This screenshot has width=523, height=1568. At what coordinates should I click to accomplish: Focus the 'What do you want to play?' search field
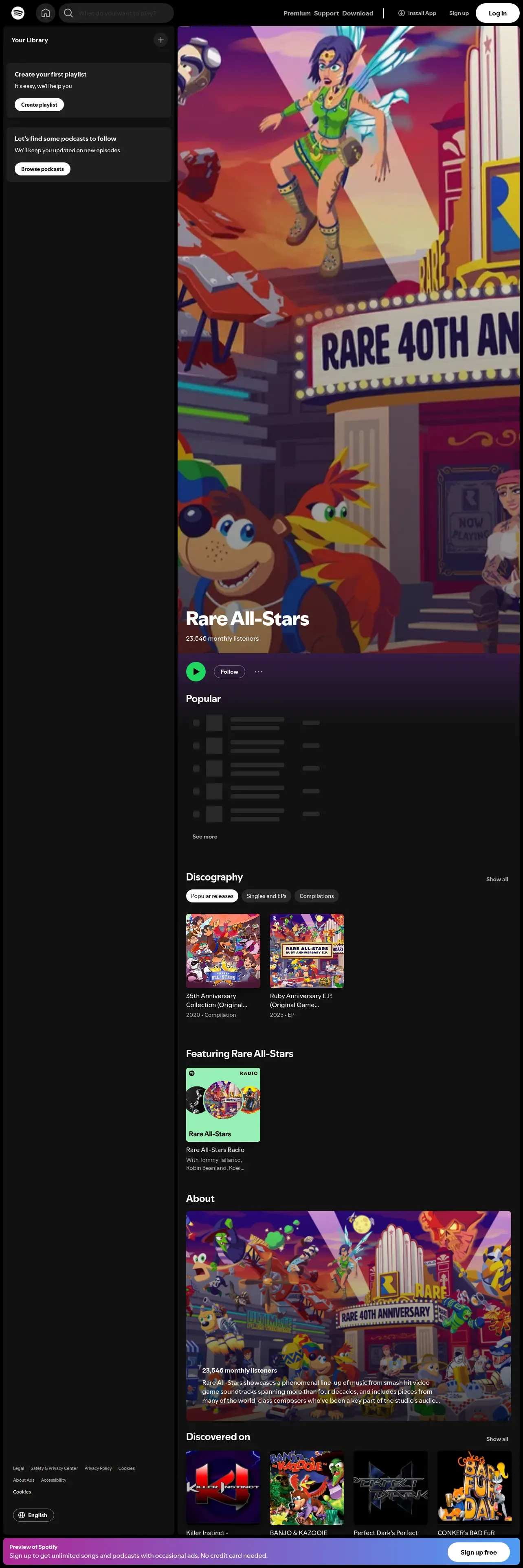point(117,13)
